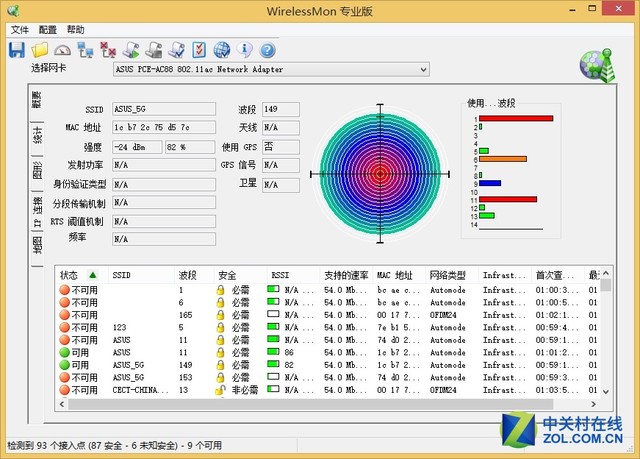Click MAC cell 7e b1 5 in list
Viewport: 640px width, 459px height.
tap(398, 327)
